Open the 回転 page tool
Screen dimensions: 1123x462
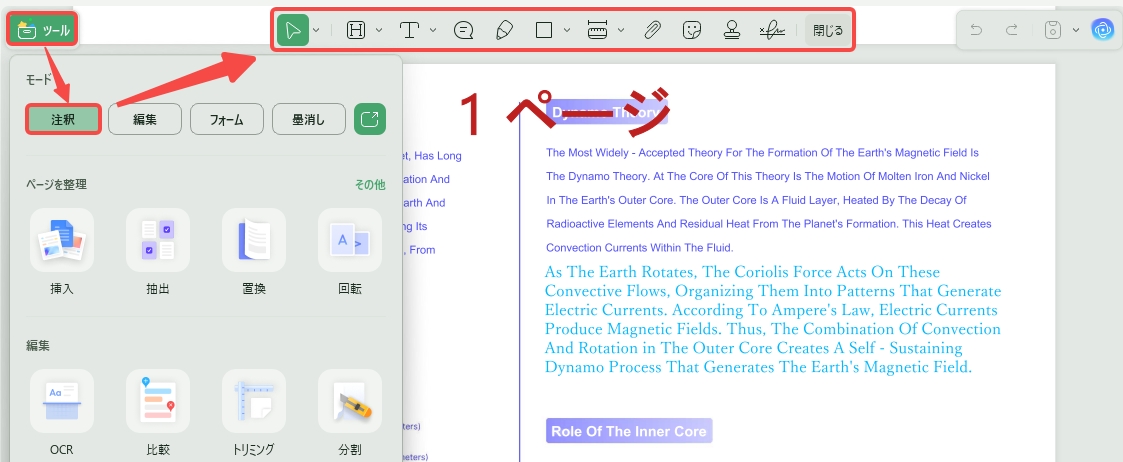(x=350, y=240)
